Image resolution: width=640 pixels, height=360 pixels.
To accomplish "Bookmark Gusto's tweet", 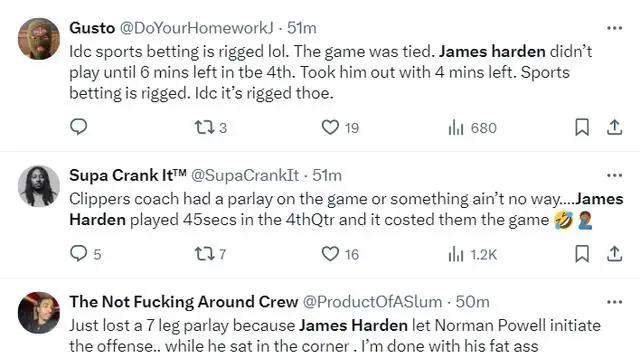I will tap(582, 127).
